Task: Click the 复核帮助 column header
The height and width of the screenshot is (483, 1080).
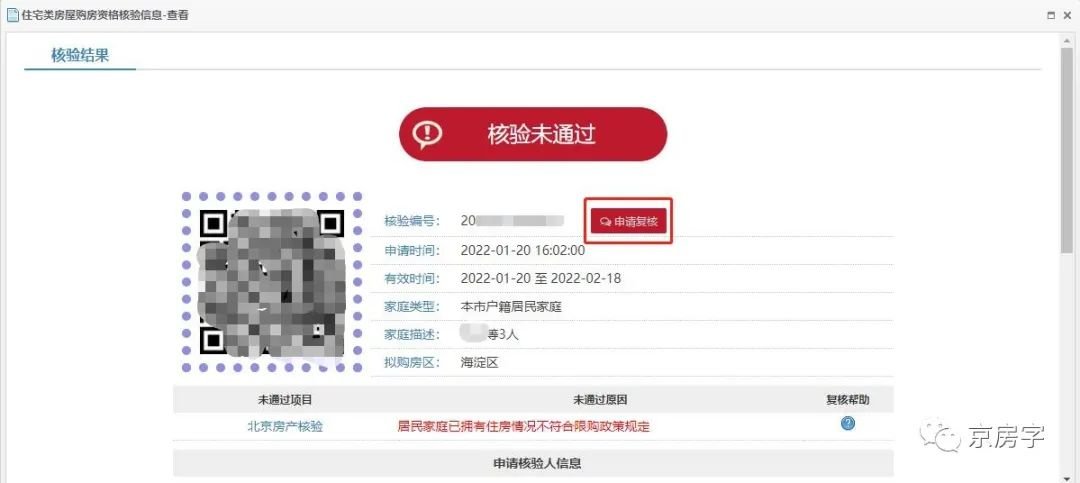Action: (848, 400)
